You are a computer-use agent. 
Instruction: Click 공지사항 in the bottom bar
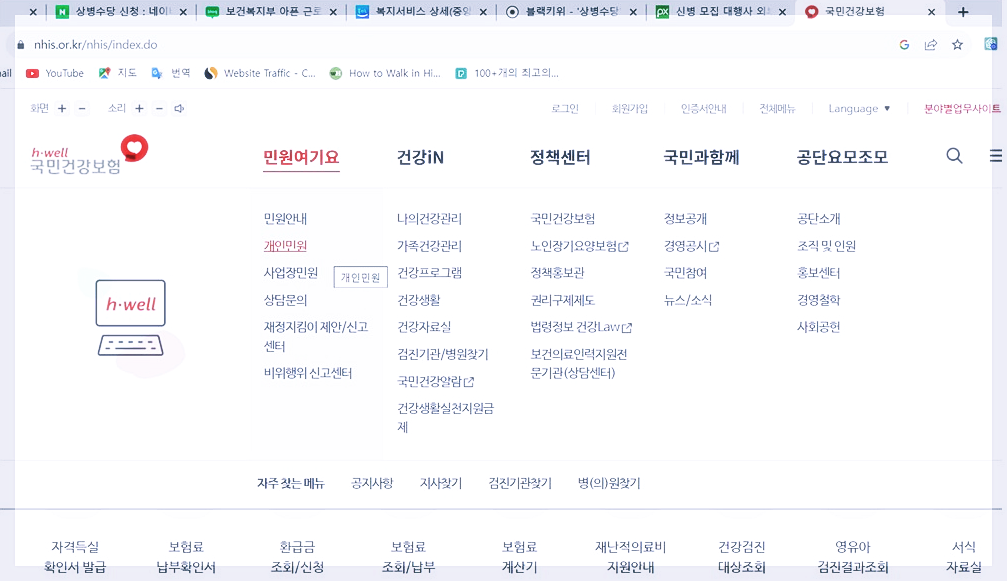pos(371,482)
